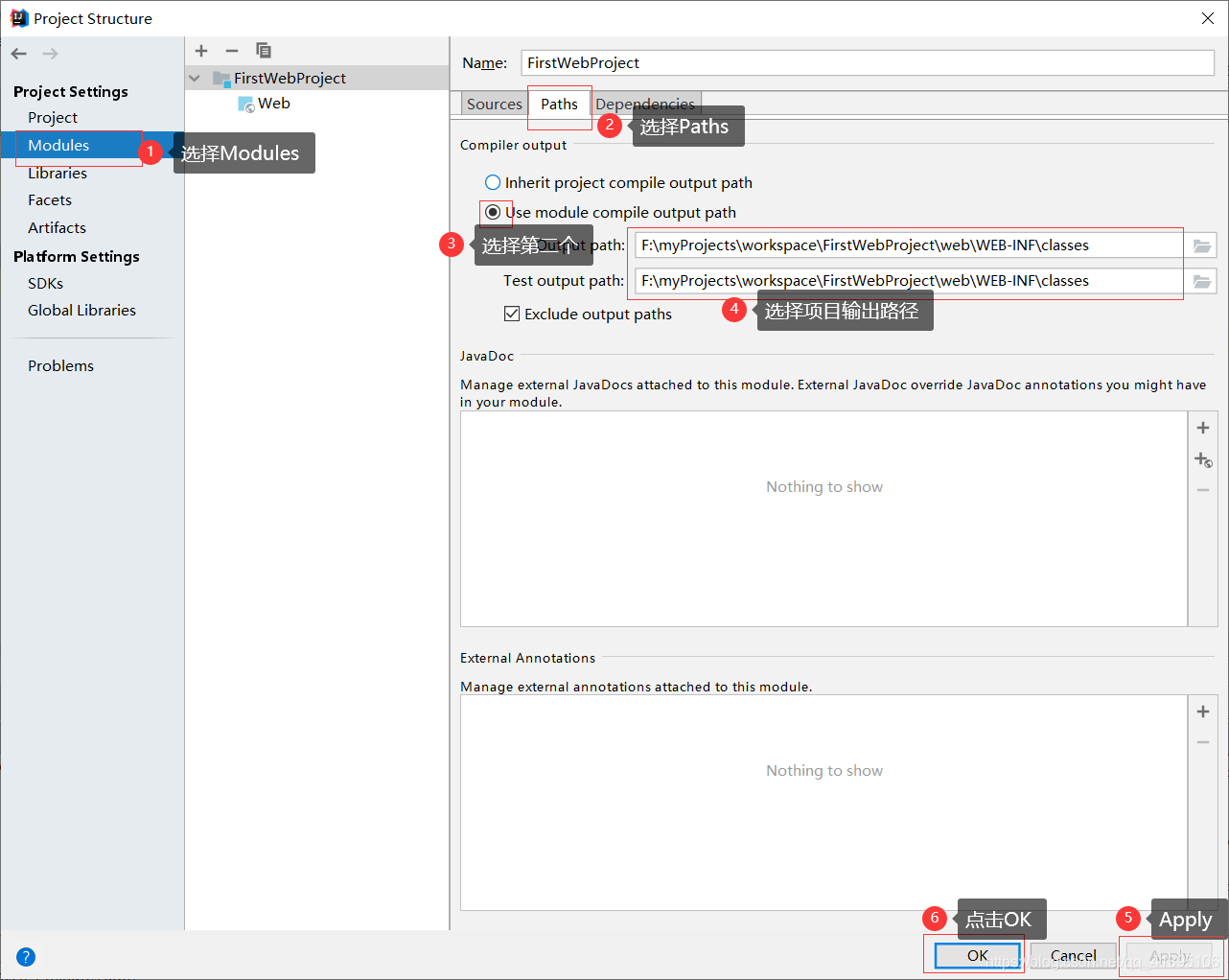
Task: Open Facets settings item
Action: click(50, 199)
